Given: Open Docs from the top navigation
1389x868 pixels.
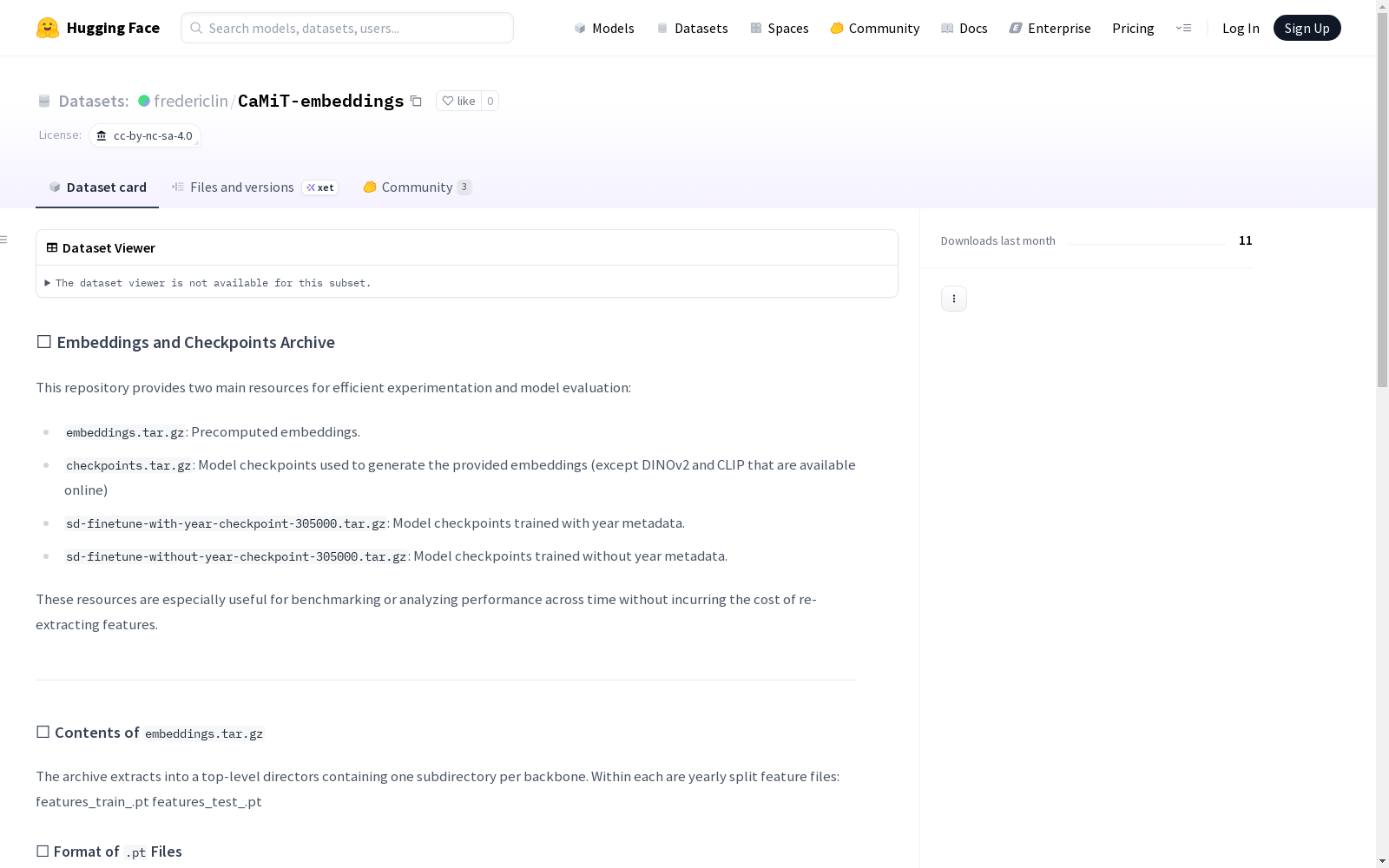Looking at the screenshot, I should (x=964, y=28).
